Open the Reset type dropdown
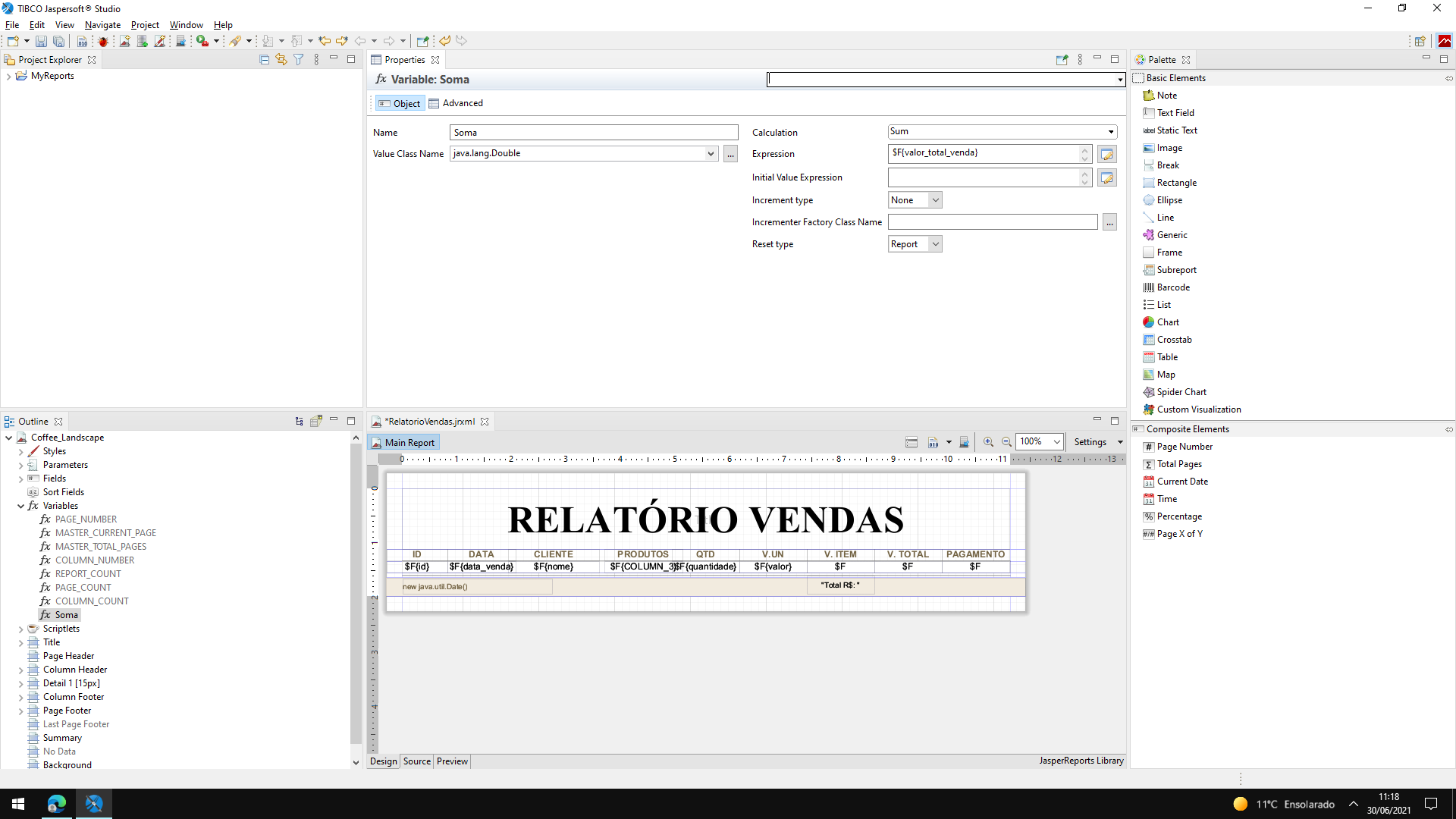 tap(915, 244)
